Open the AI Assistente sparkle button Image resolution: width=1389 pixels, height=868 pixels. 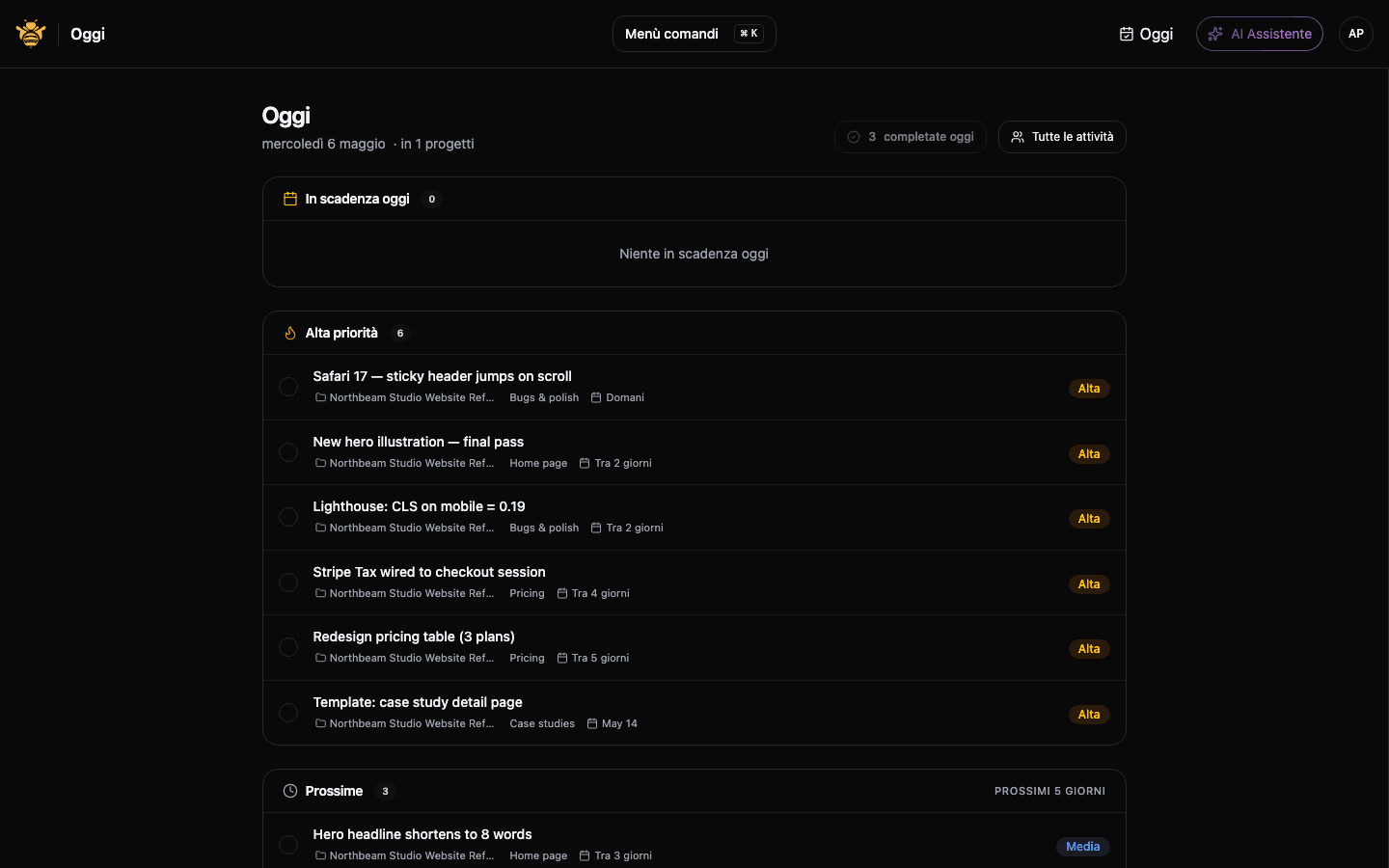click(1259, 34)
